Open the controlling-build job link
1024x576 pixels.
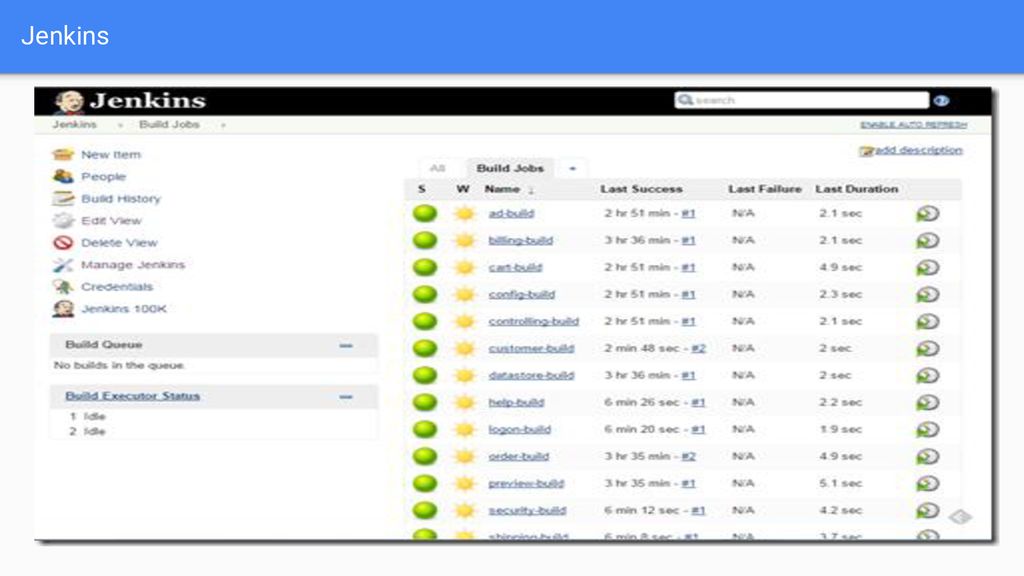click(x=534, y=321)
